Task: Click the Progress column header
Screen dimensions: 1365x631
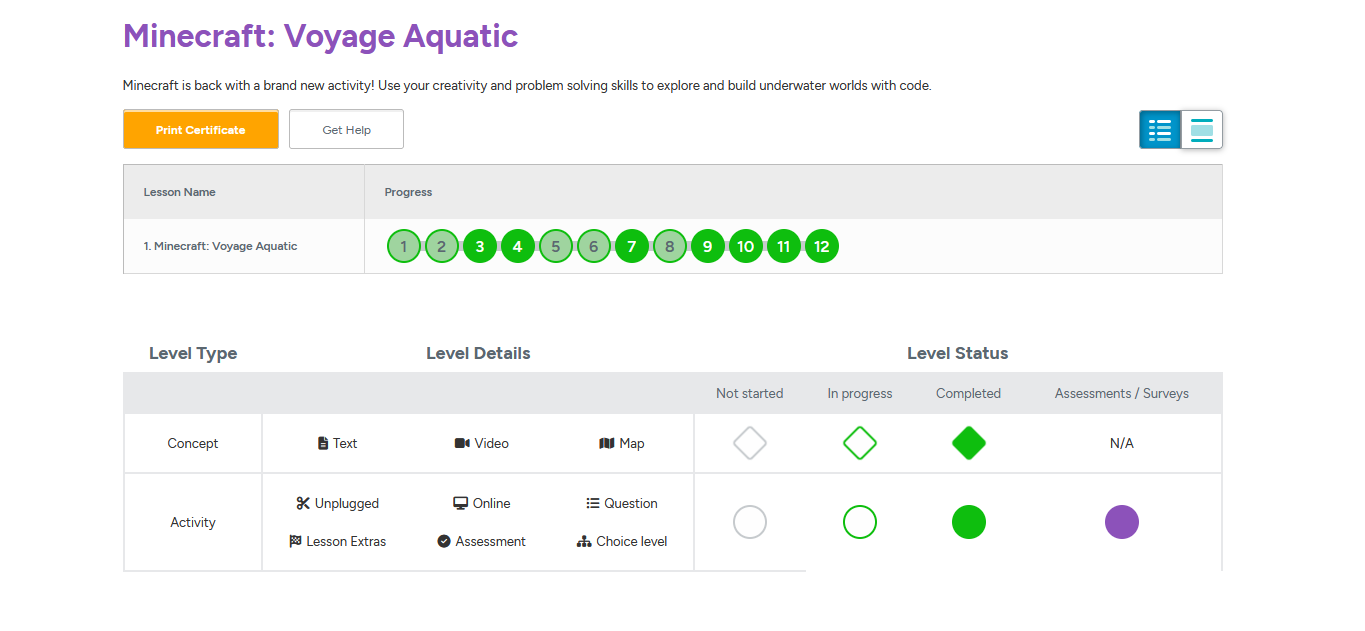Action: coord(408,192)
